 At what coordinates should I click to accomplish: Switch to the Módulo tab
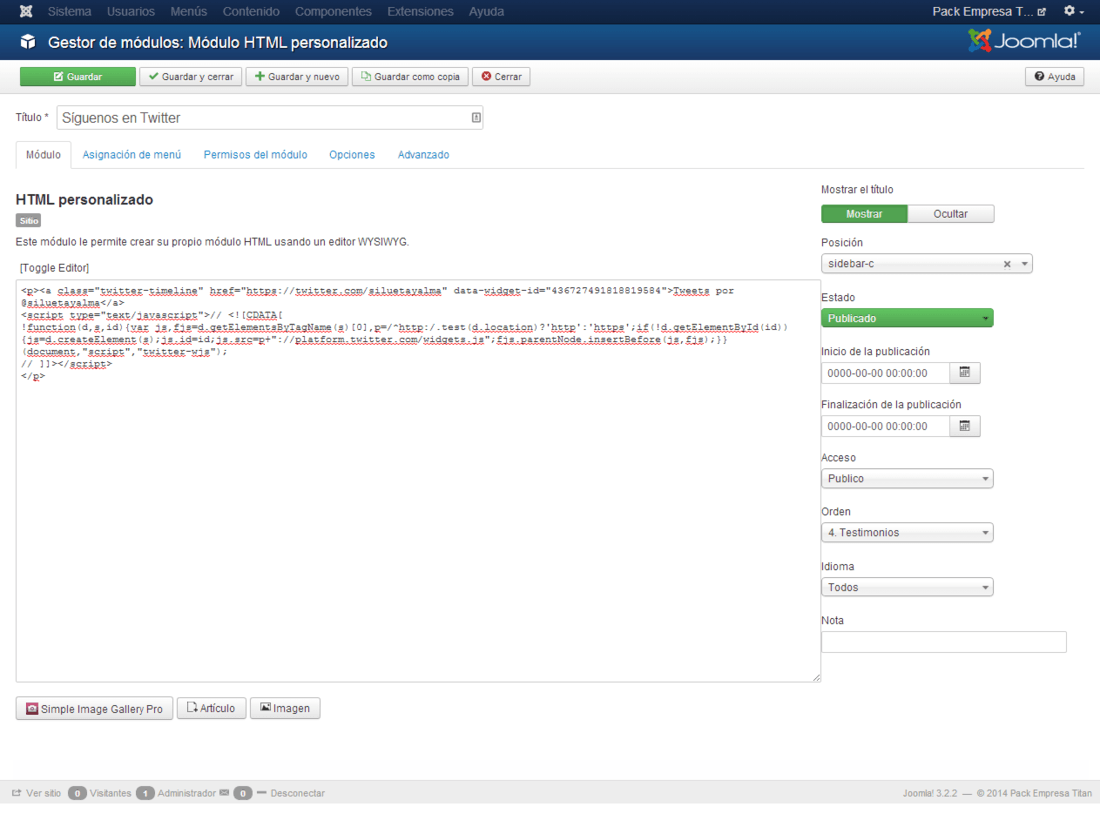(x=43, y=154)
